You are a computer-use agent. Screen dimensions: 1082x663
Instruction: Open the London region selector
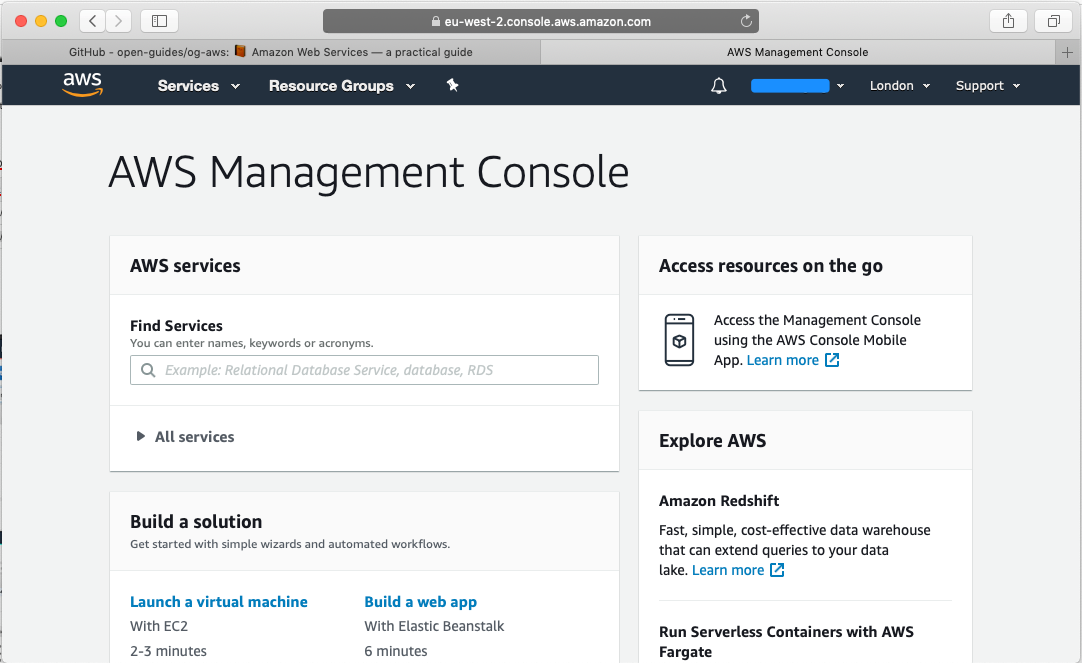click(x=900, y=86)
